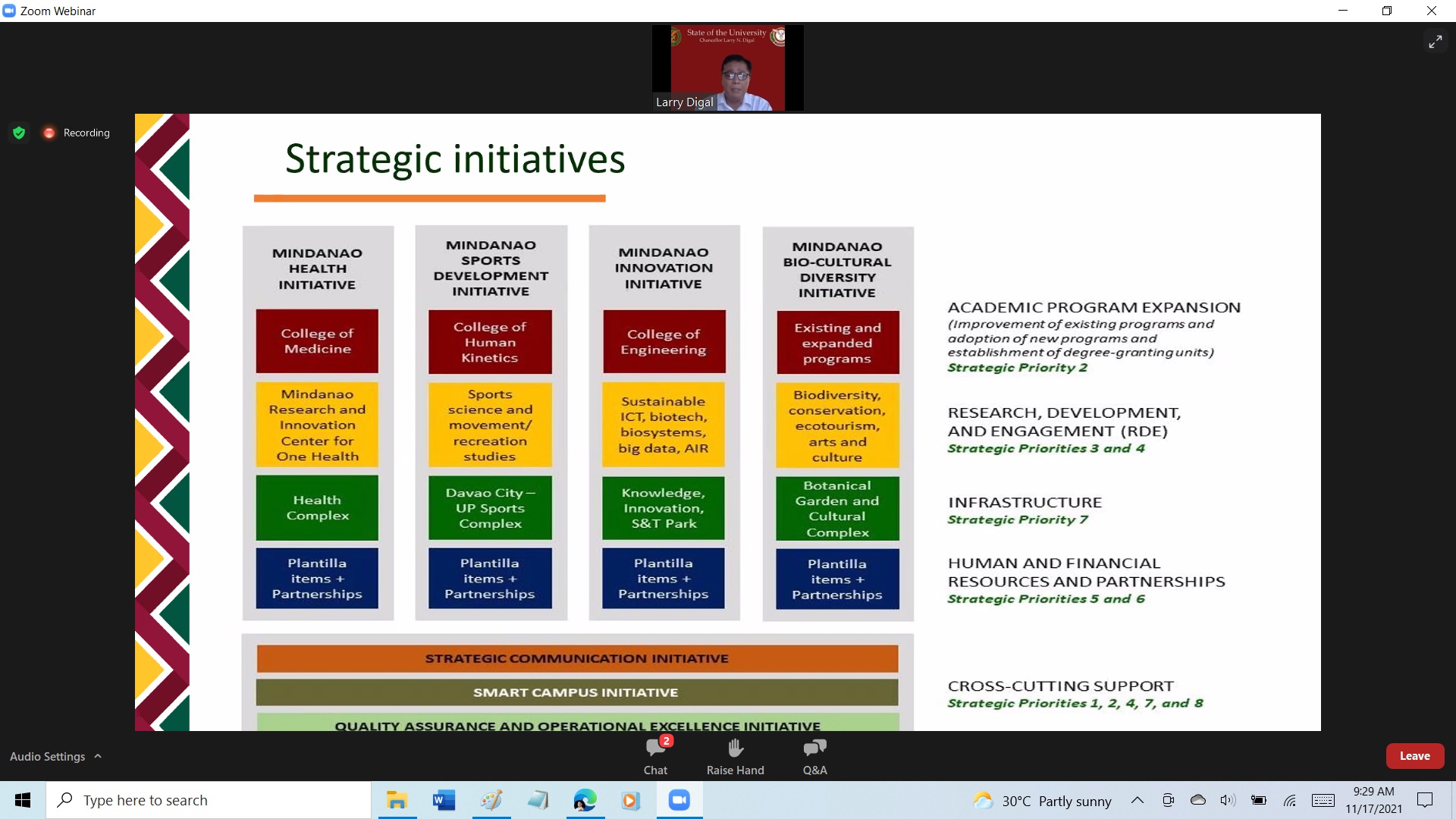
Task: Open the Chat panel
Action: tap(656, 756)
